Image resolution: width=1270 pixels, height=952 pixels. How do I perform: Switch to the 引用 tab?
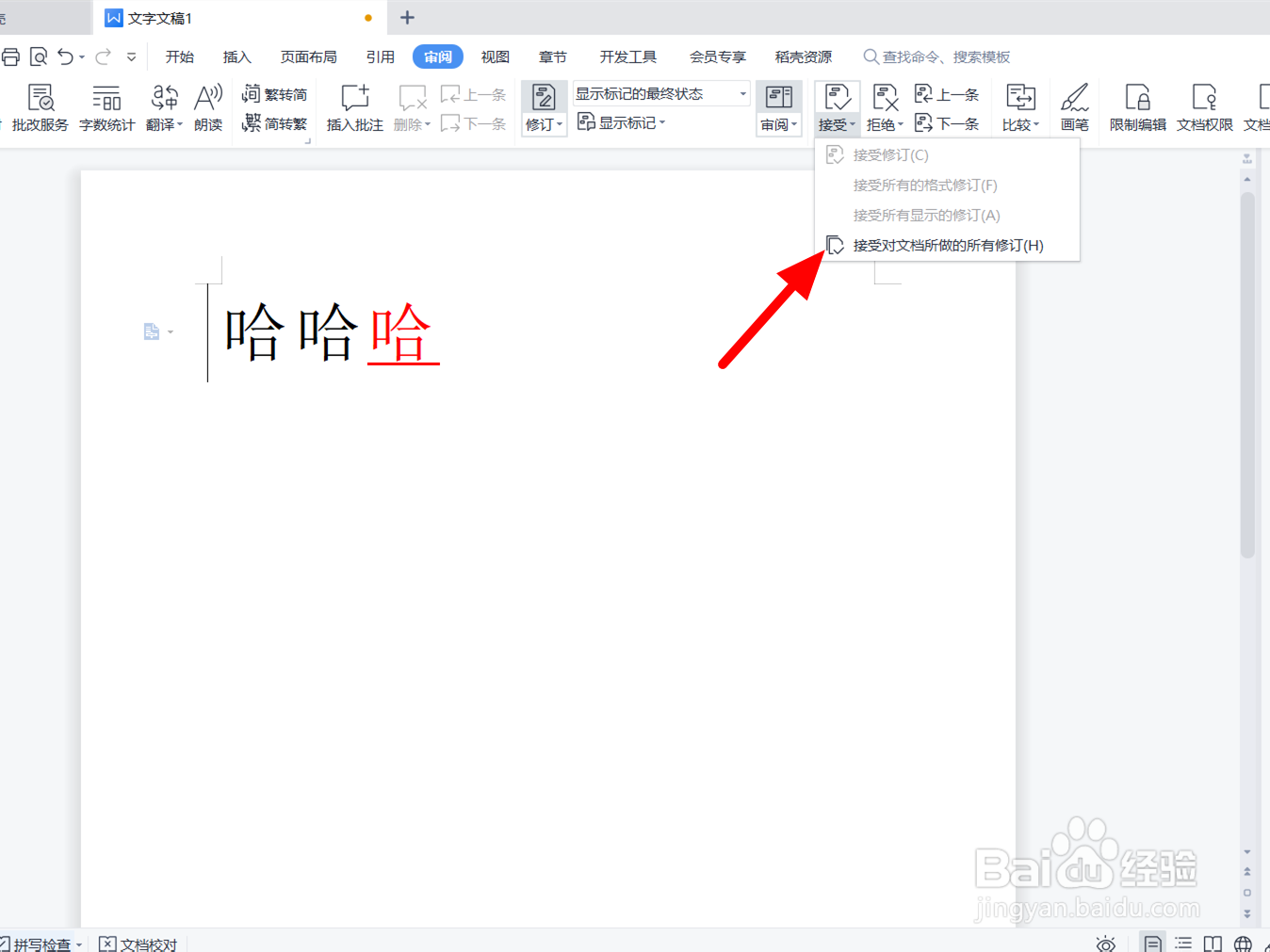click(381, 57)
